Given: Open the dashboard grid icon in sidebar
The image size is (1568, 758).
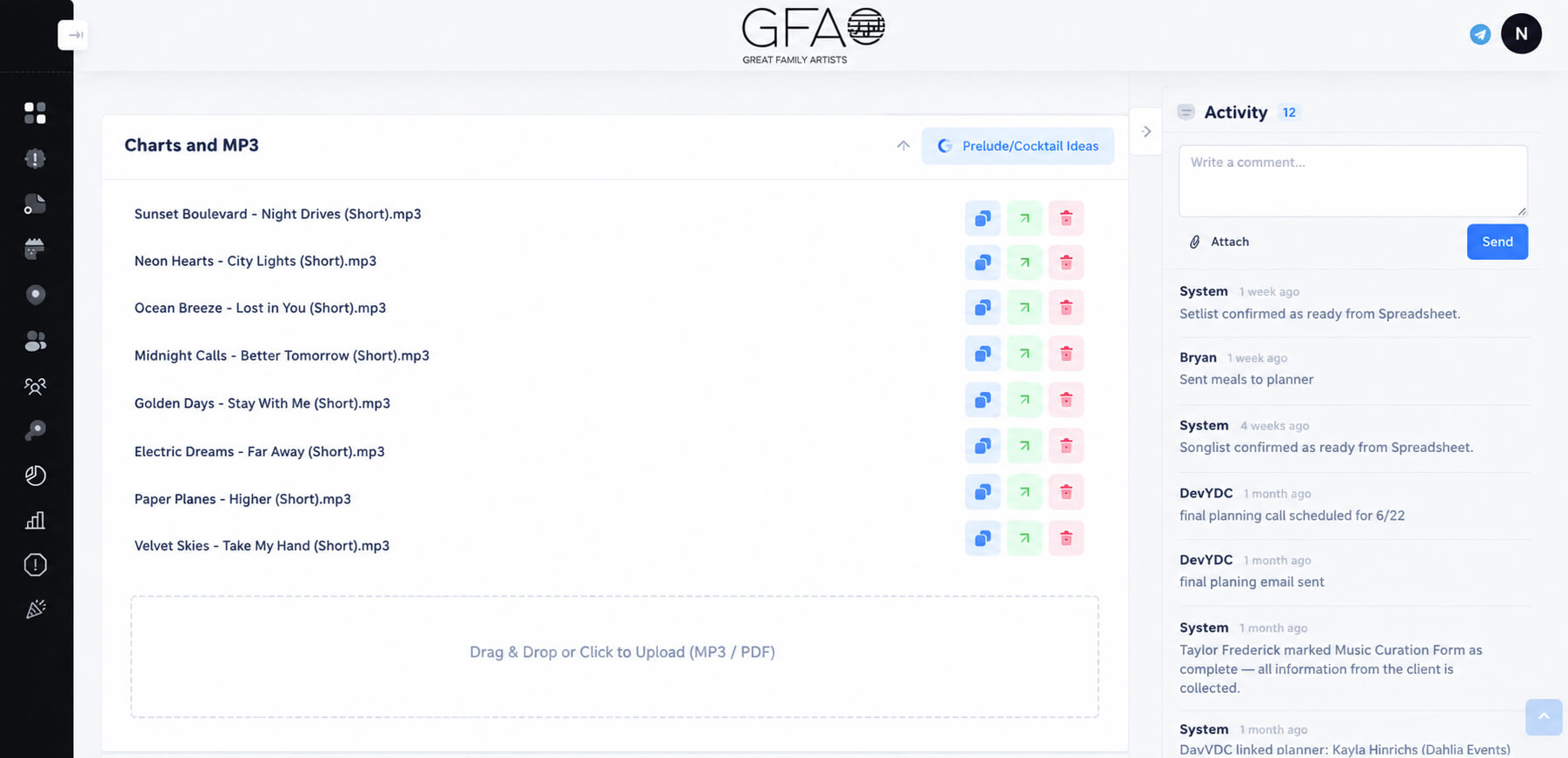Looking at the screenshot, I should coord(35,113).
